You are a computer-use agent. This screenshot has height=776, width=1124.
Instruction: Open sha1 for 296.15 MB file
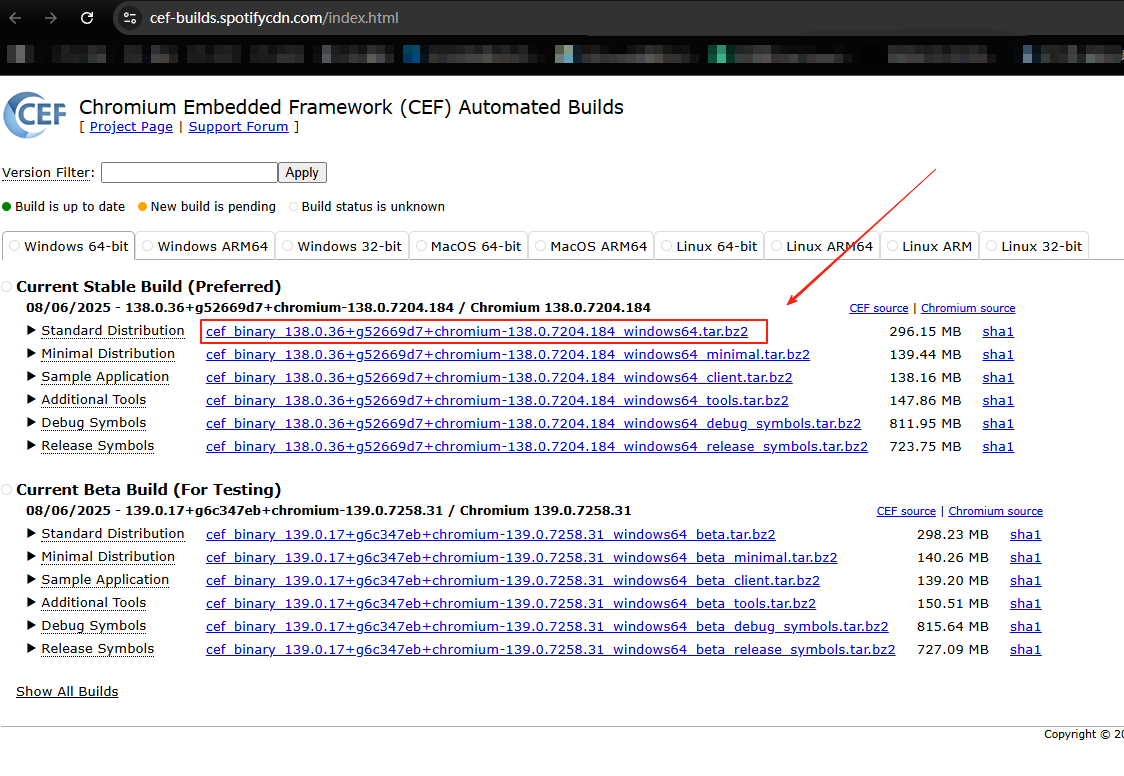click(x=998, y=332)
